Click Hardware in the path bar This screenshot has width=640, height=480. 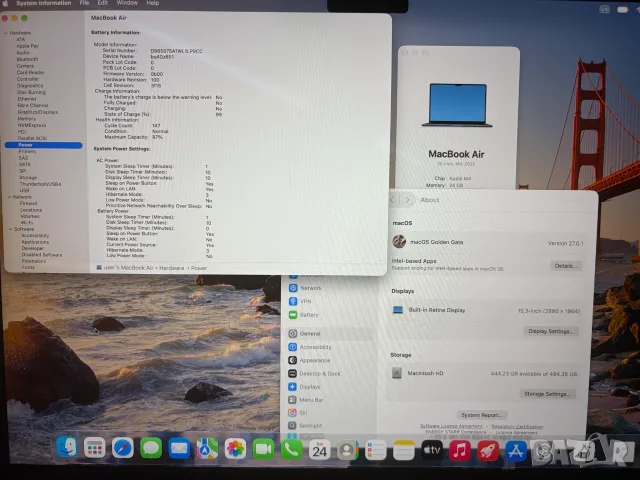[x=171, y=268]
